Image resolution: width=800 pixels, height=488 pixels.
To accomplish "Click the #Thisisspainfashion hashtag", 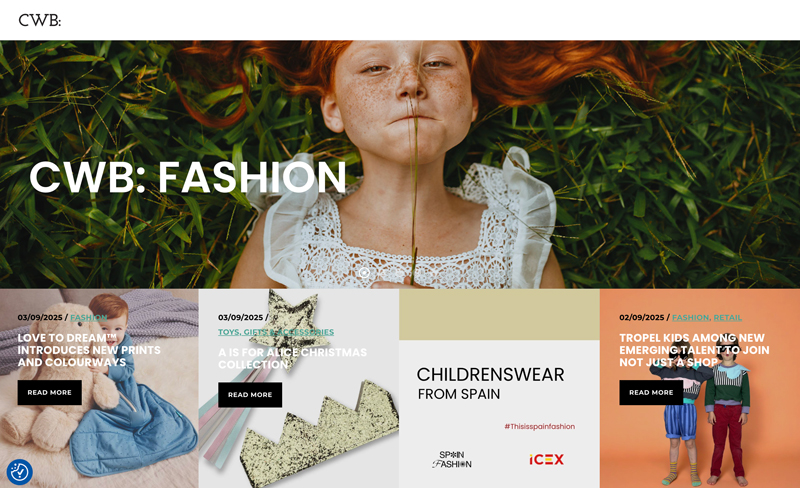I will [x=540, y=426].
